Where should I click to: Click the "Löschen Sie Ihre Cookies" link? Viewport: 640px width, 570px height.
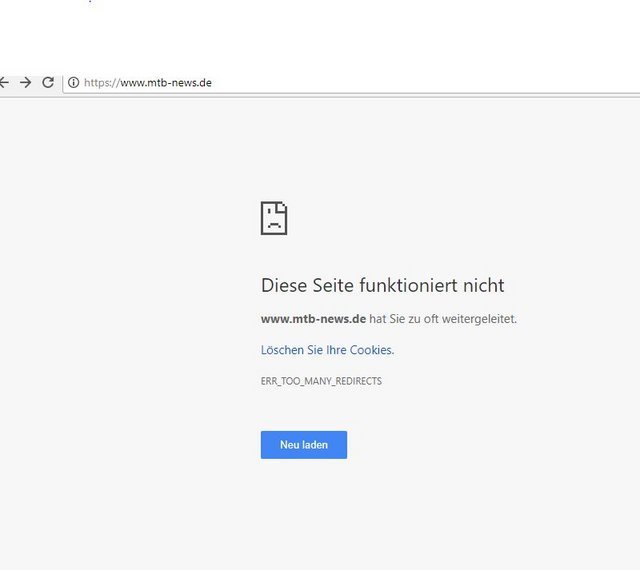pos(327,350)
